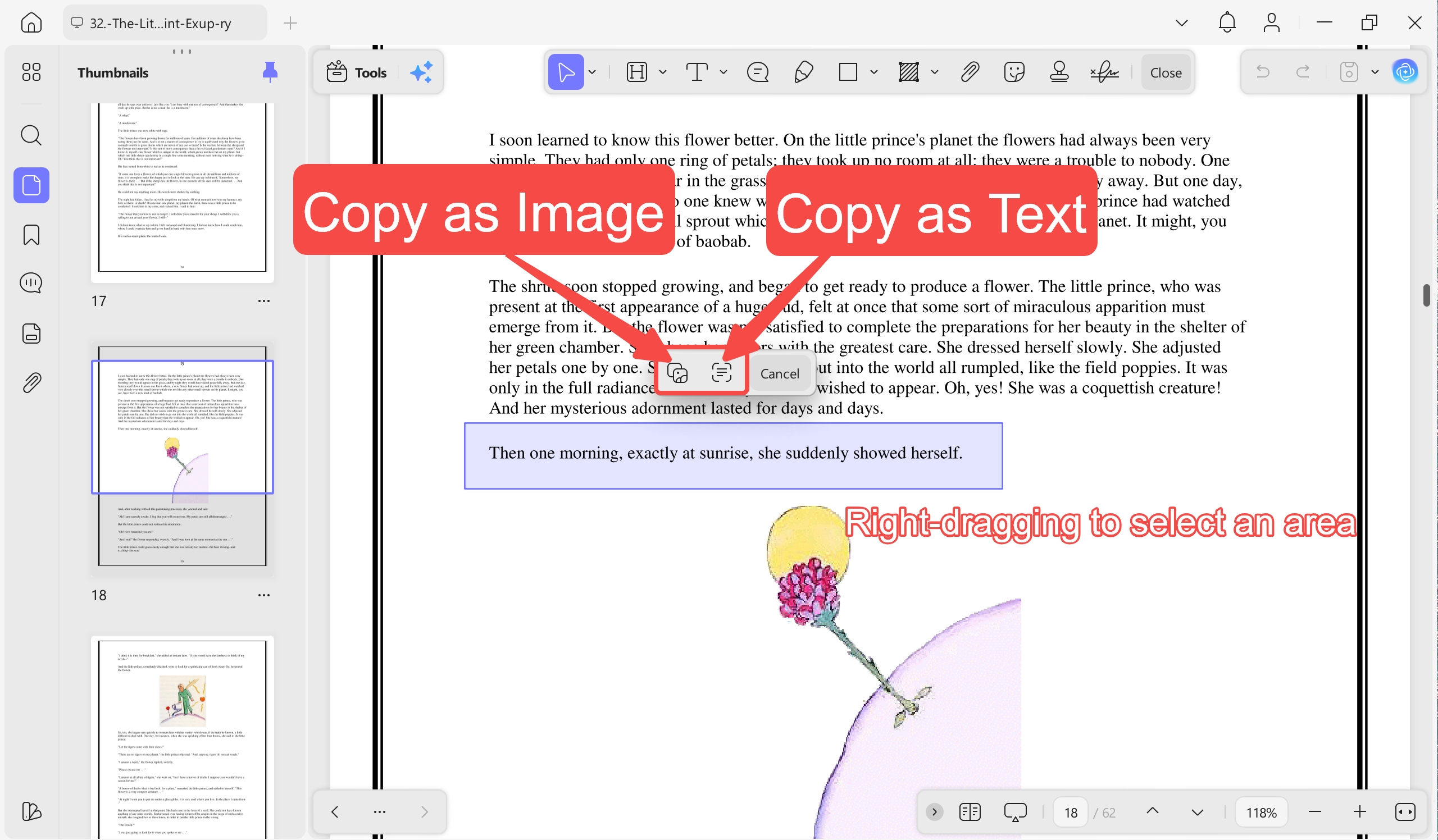This screenshot has height=840, width=1438.
Task: Open options for page 17 thumbnail
Action: [x=263, y=300]
